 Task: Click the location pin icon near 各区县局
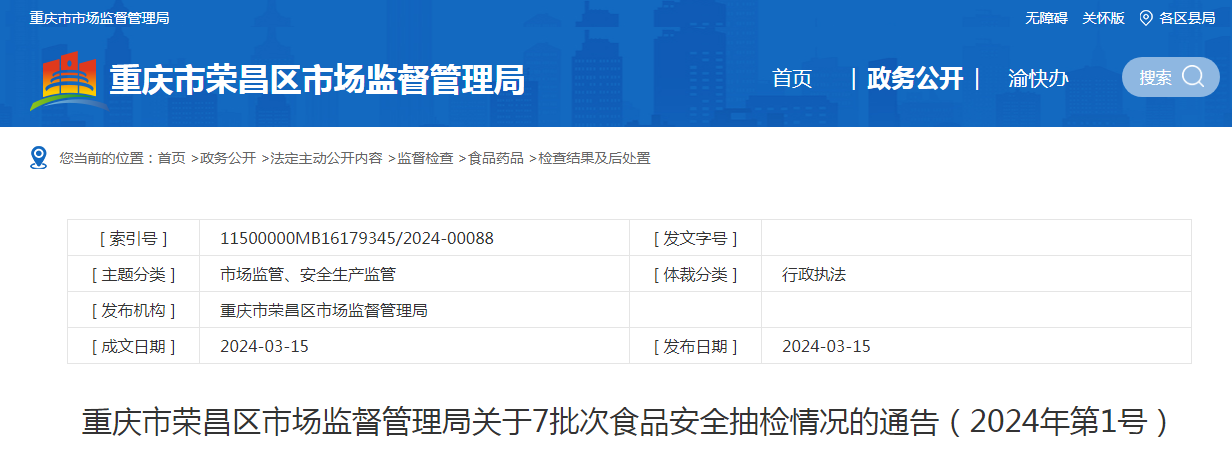point(1146,18)
